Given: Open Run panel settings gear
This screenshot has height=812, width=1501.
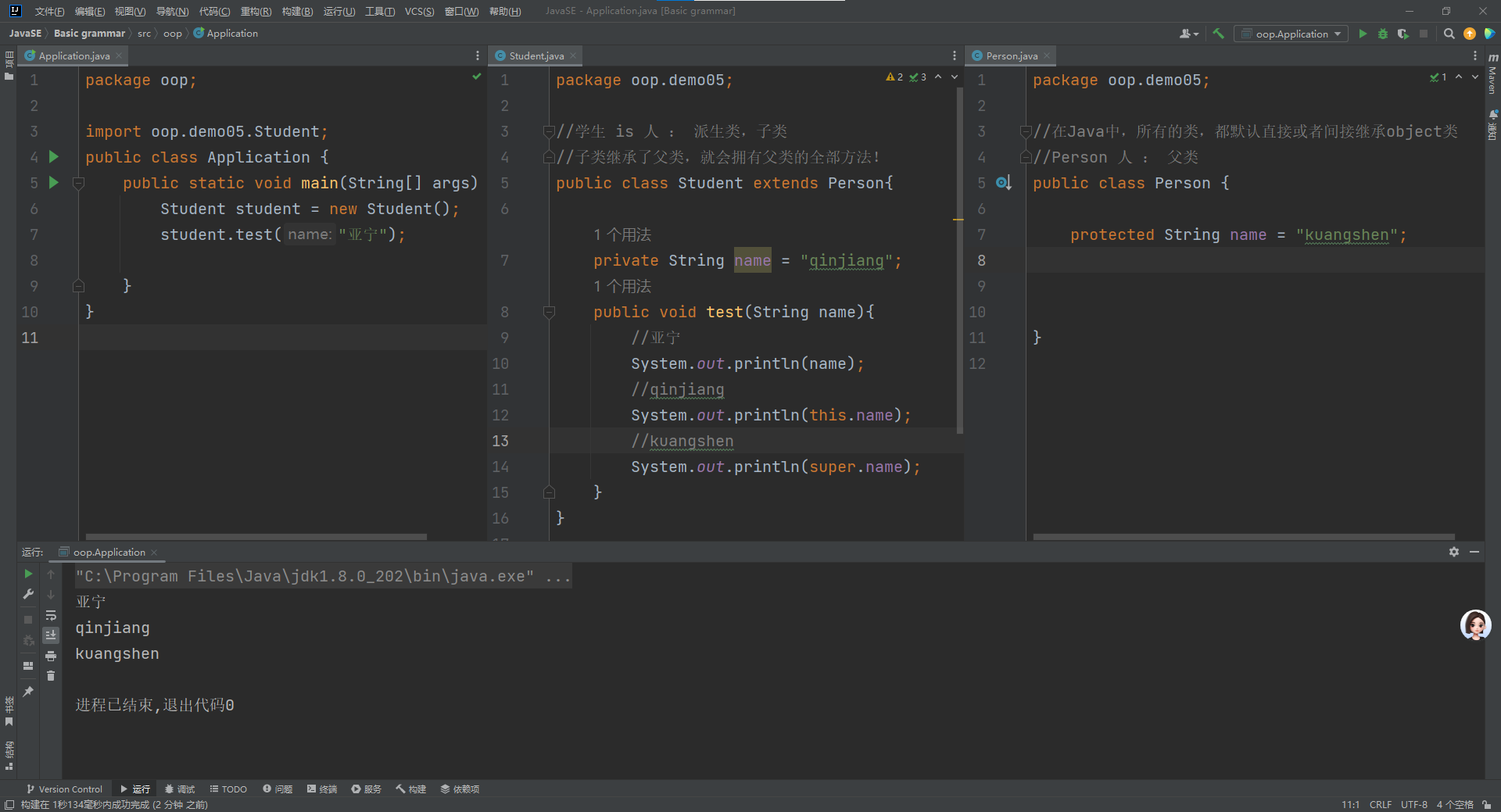Looking at the screenshot, I should pos(1454,552).
